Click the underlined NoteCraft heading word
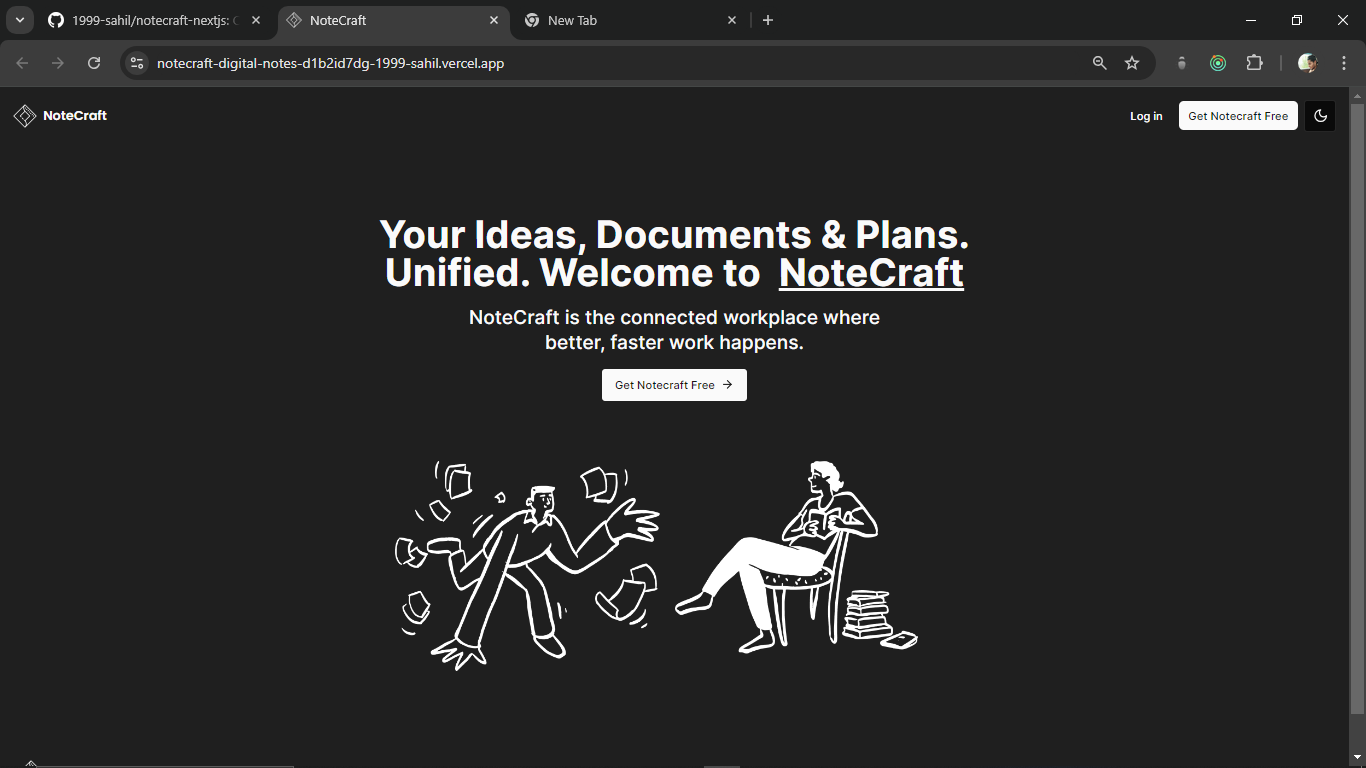Viewport: 1366px width, 768px height. 871,273
